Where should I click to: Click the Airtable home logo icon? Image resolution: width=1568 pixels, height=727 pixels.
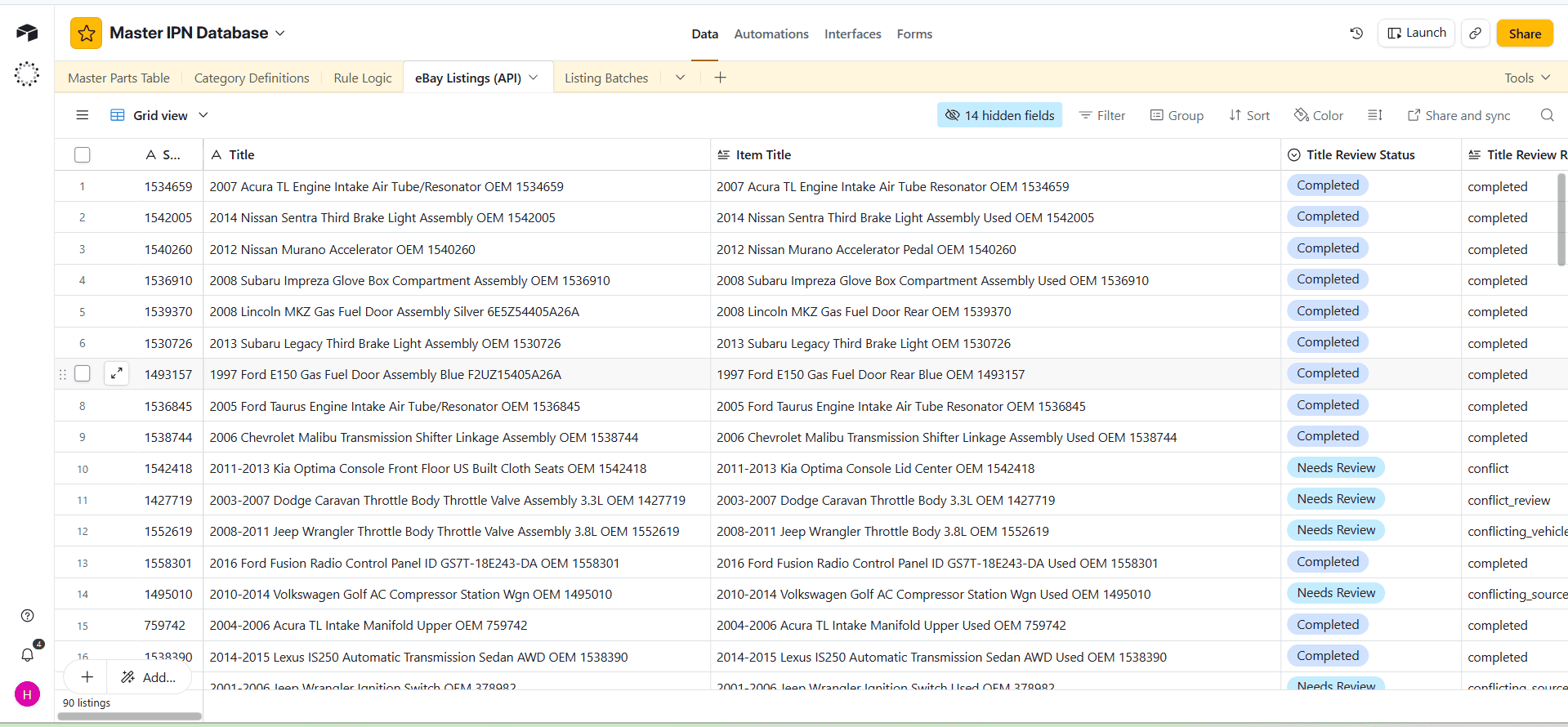[x=27, y=33]
